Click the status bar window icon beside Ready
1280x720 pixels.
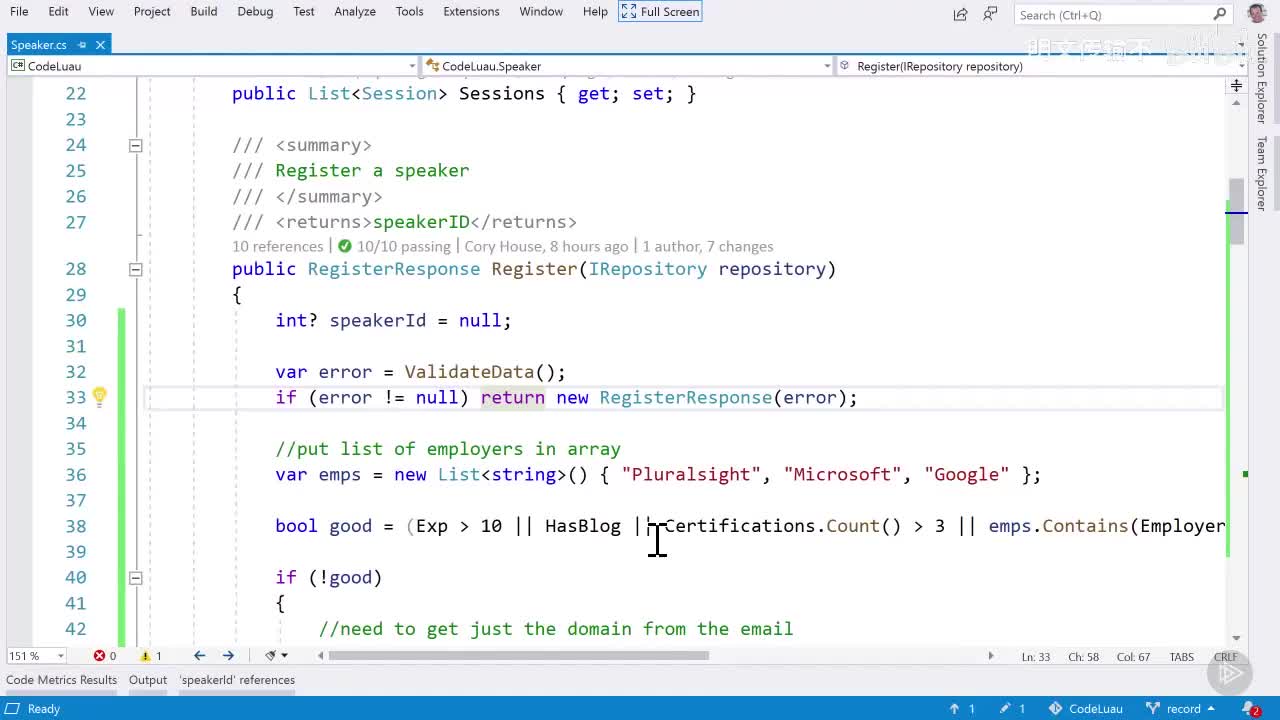click(12, 709)
